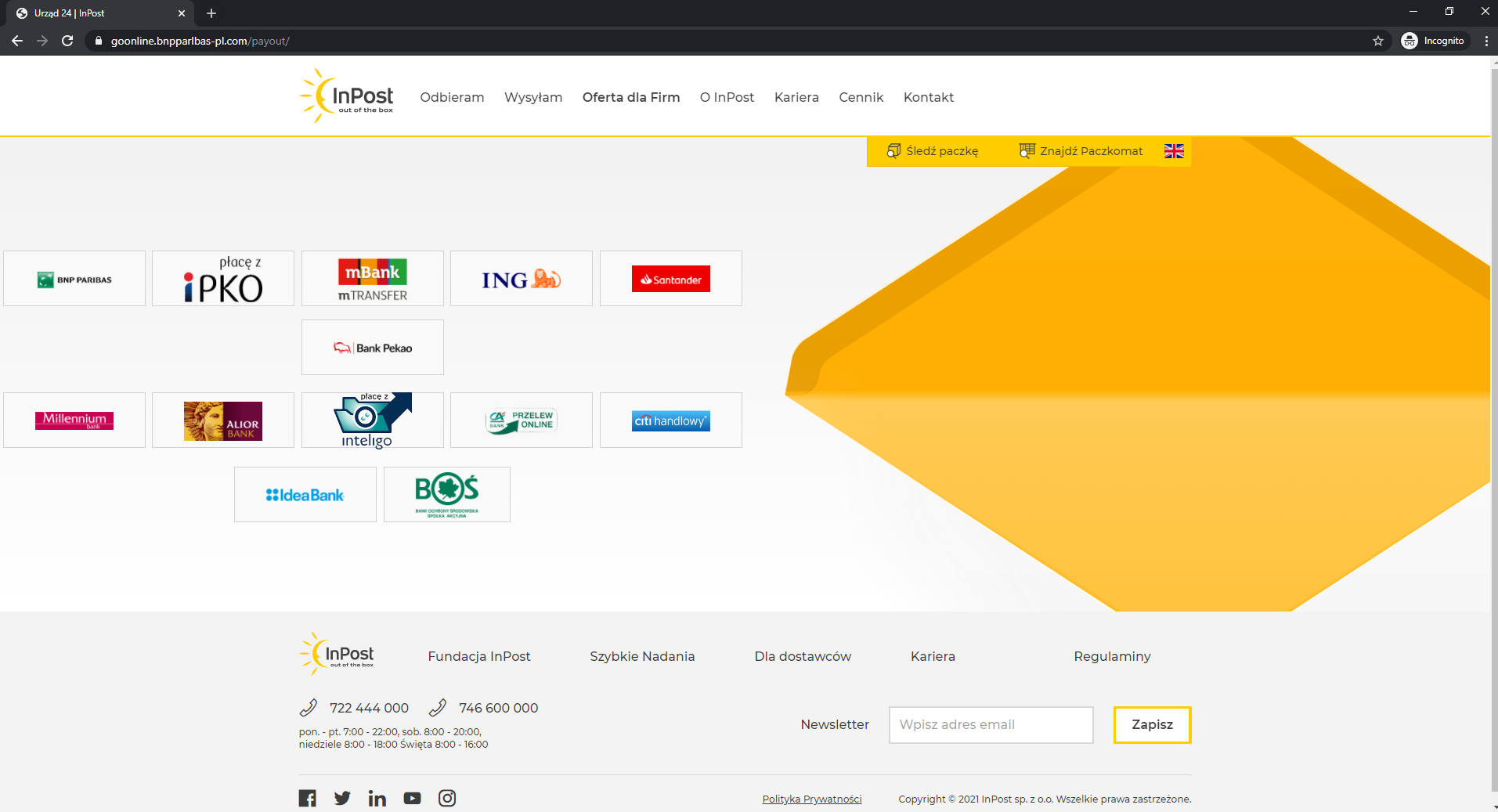Image resolution: width=1498 pixels, height=812 pixels.
Task: Choose the ING bank payment option
Action: coord(522,279)
